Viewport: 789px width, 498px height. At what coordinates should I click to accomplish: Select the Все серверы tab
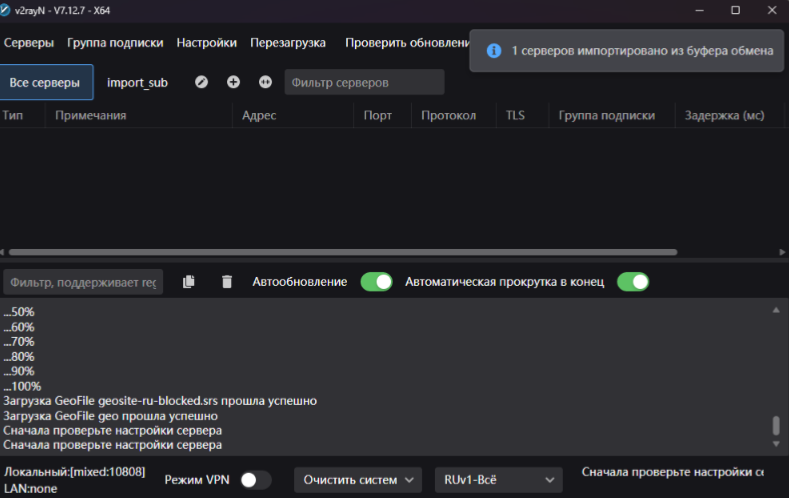pyautogui.click(x=45, y=82)
